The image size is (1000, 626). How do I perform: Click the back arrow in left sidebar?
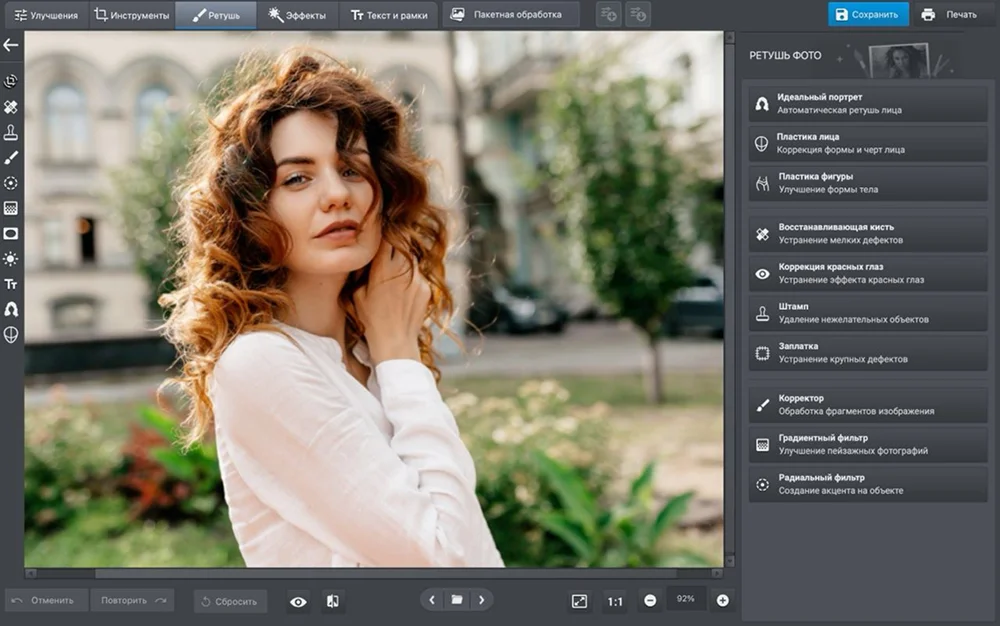(x=11, y=45)
